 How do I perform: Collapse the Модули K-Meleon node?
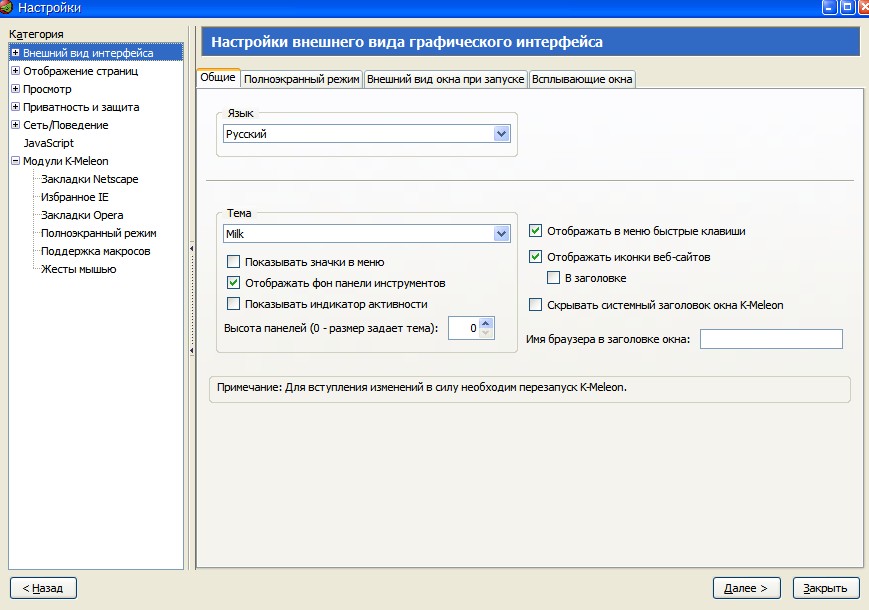15,161
